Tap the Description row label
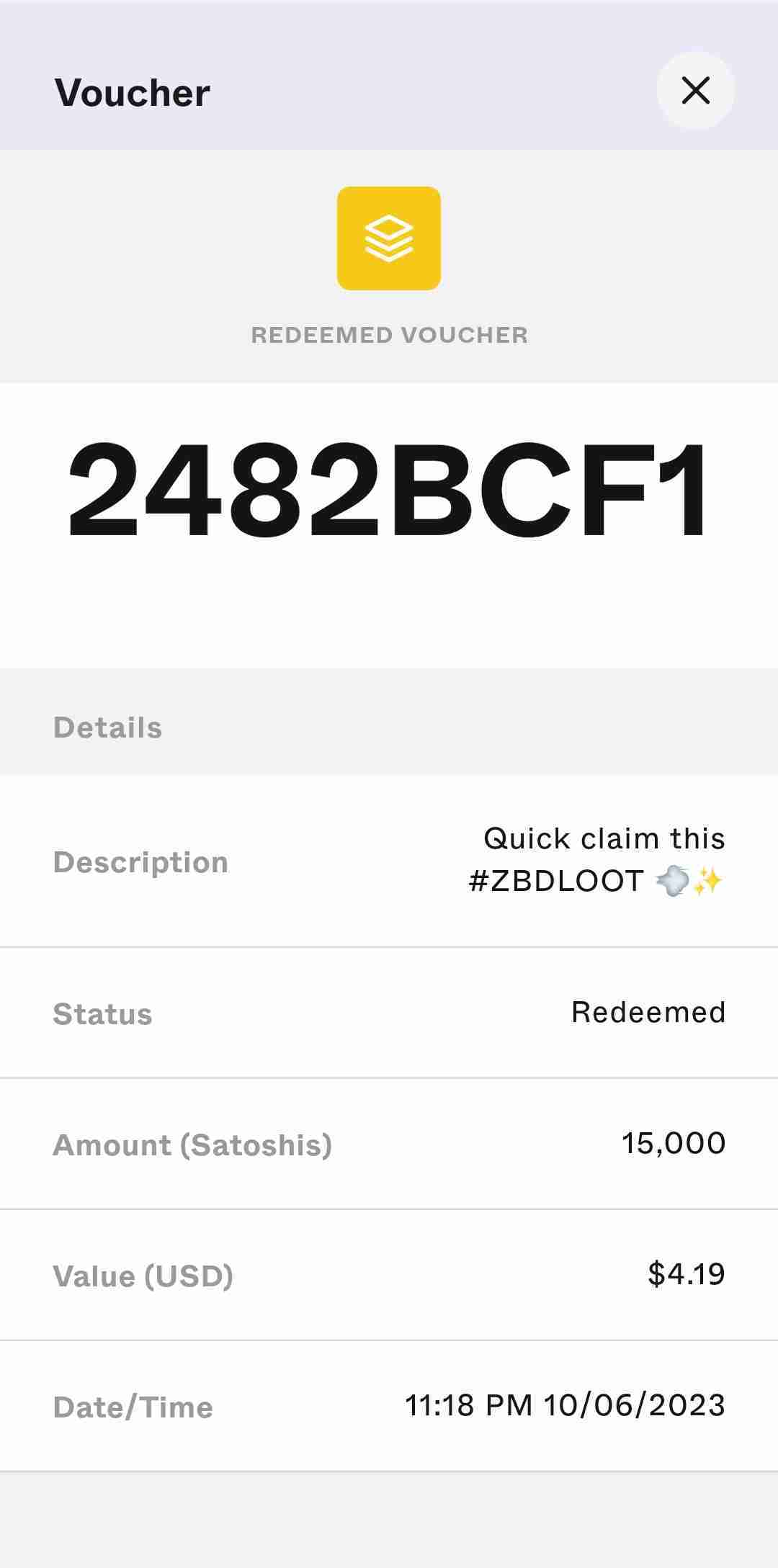Image resolution: width=778 pixels, height=1568 pixels. (x=140, y=862)
